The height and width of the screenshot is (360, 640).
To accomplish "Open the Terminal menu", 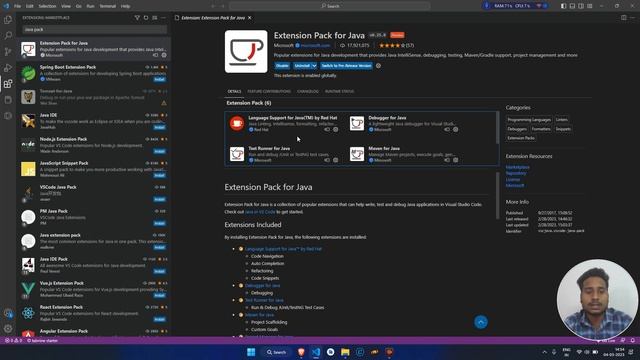I will point(108,6).
